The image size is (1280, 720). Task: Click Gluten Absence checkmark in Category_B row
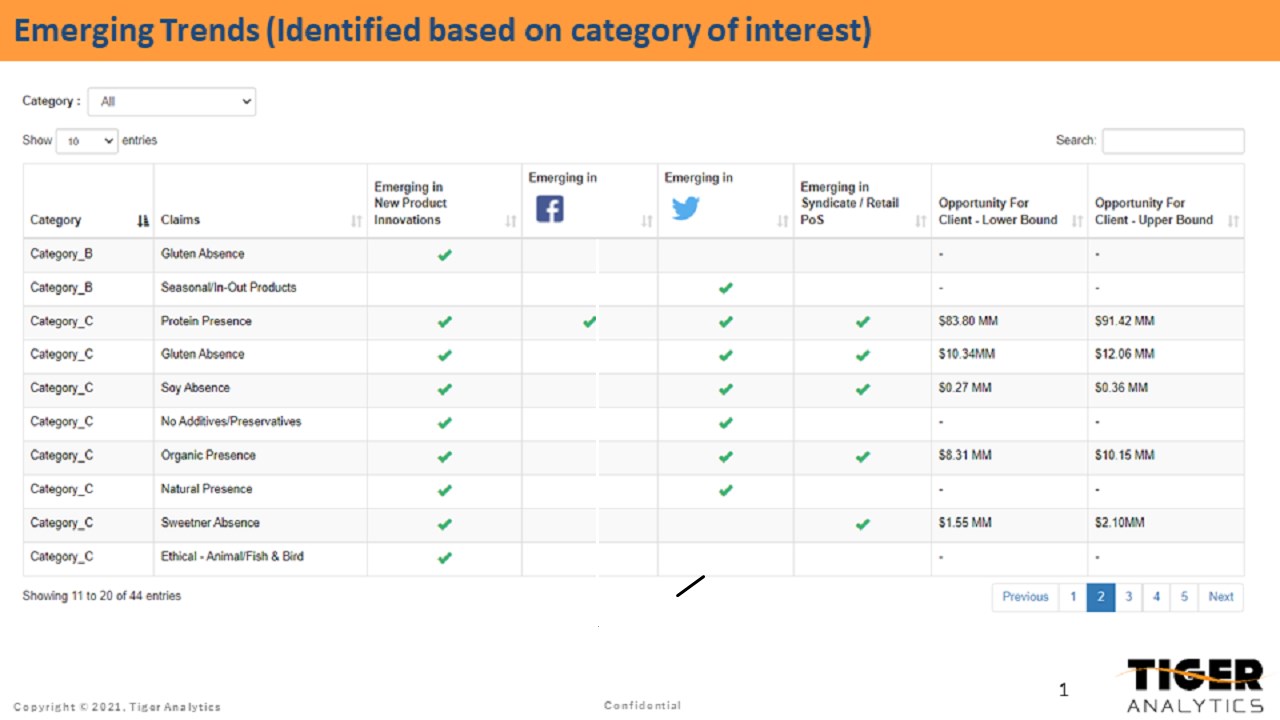pos(445,255)
